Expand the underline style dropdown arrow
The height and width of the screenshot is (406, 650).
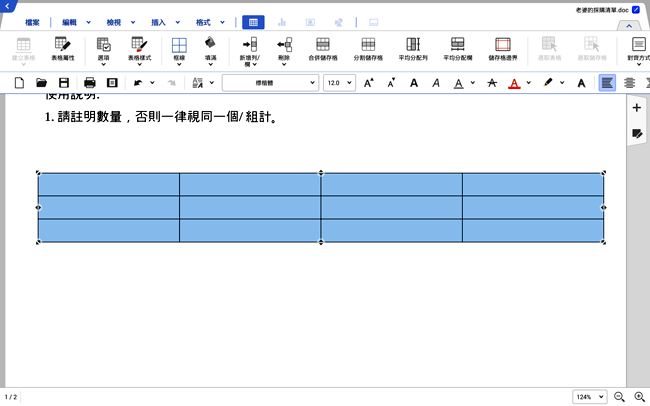[x=473, y=83]
